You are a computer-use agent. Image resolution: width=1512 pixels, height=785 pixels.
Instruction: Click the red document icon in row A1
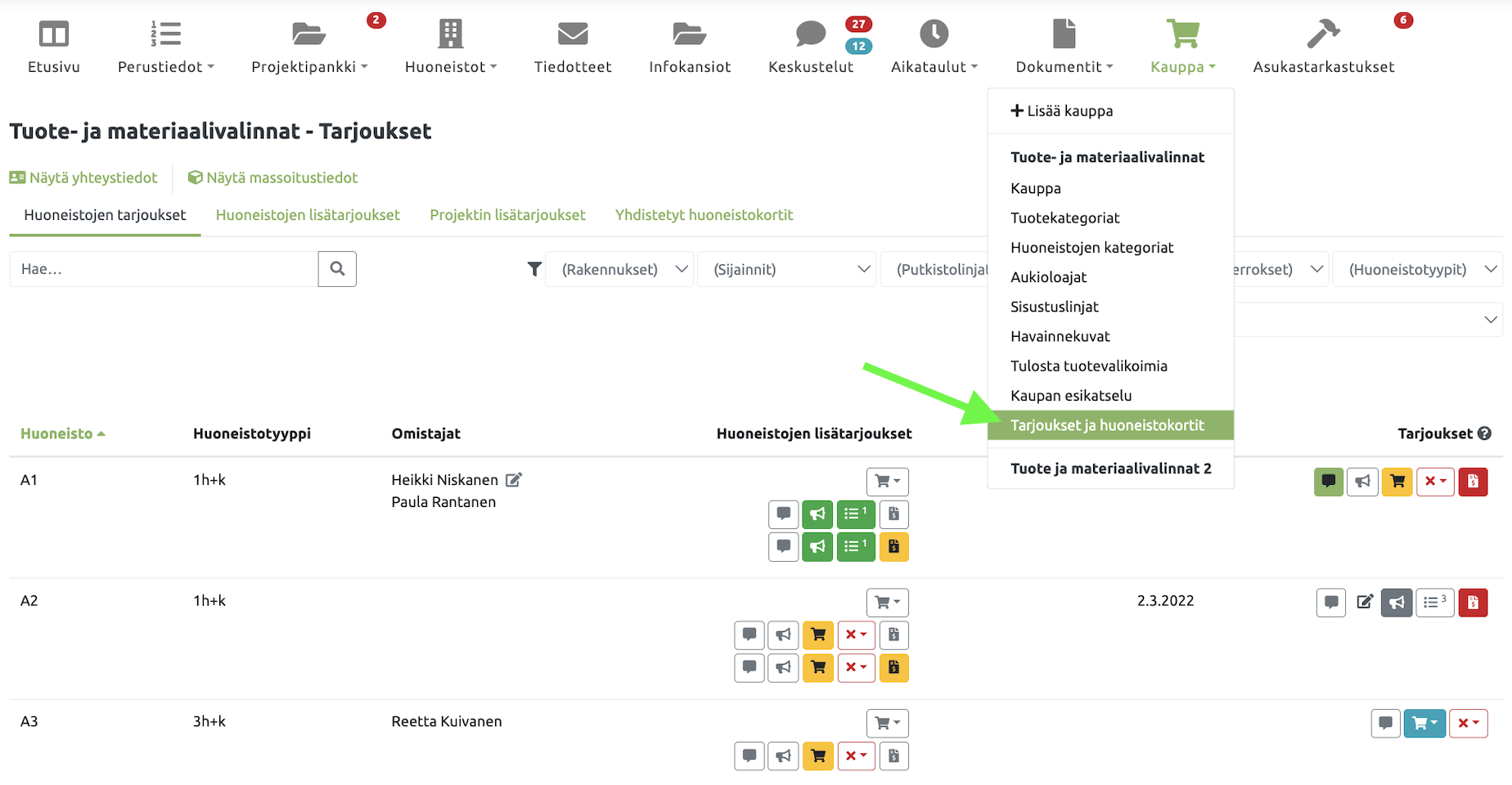[1473, 482]
